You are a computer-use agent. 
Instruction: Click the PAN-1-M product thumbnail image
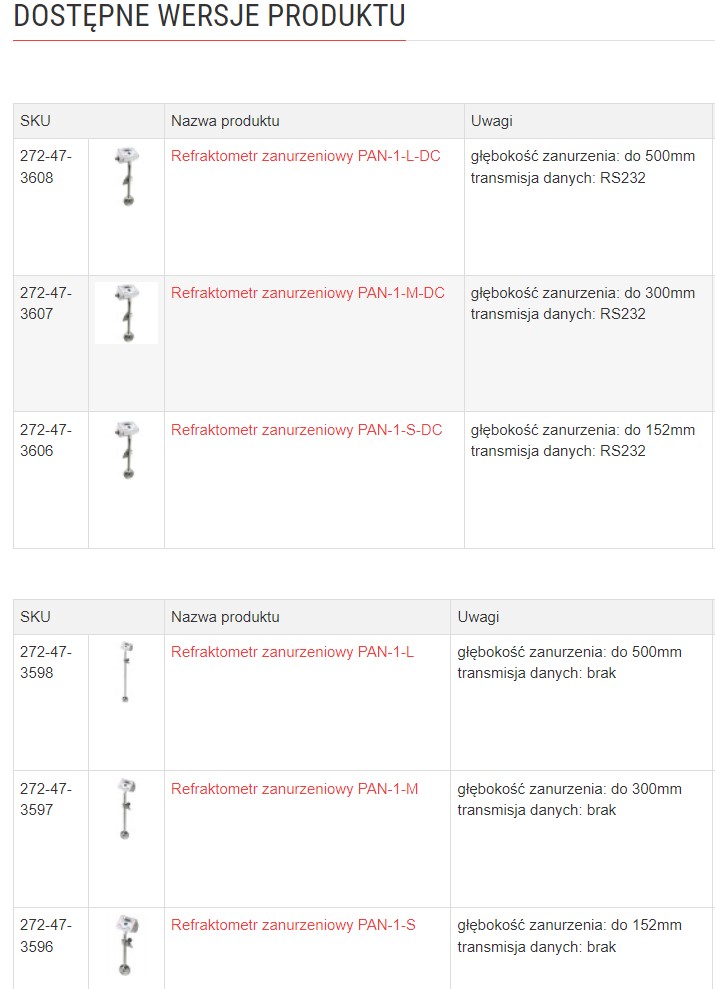point(126,809)
